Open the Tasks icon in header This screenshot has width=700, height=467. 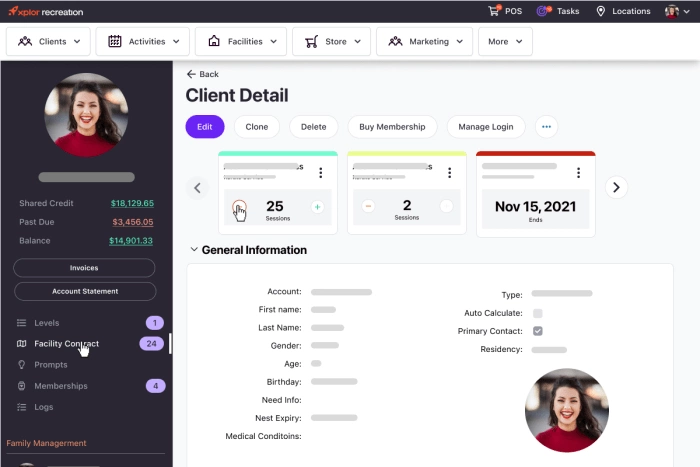point(543,11)
